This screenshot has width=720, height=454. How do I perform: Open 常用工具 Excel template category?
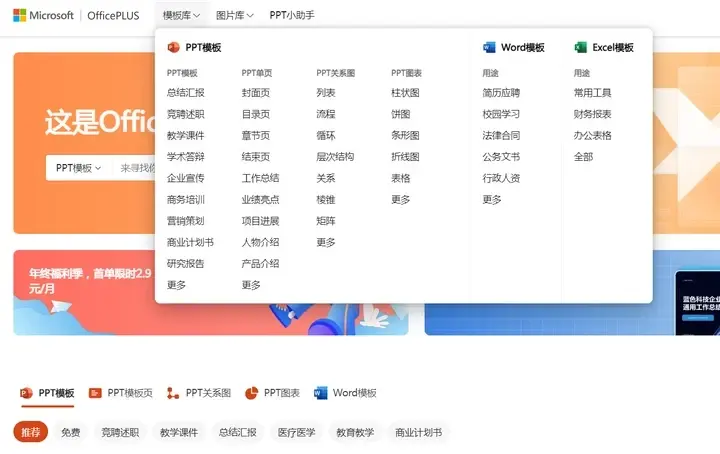(592, 93)
